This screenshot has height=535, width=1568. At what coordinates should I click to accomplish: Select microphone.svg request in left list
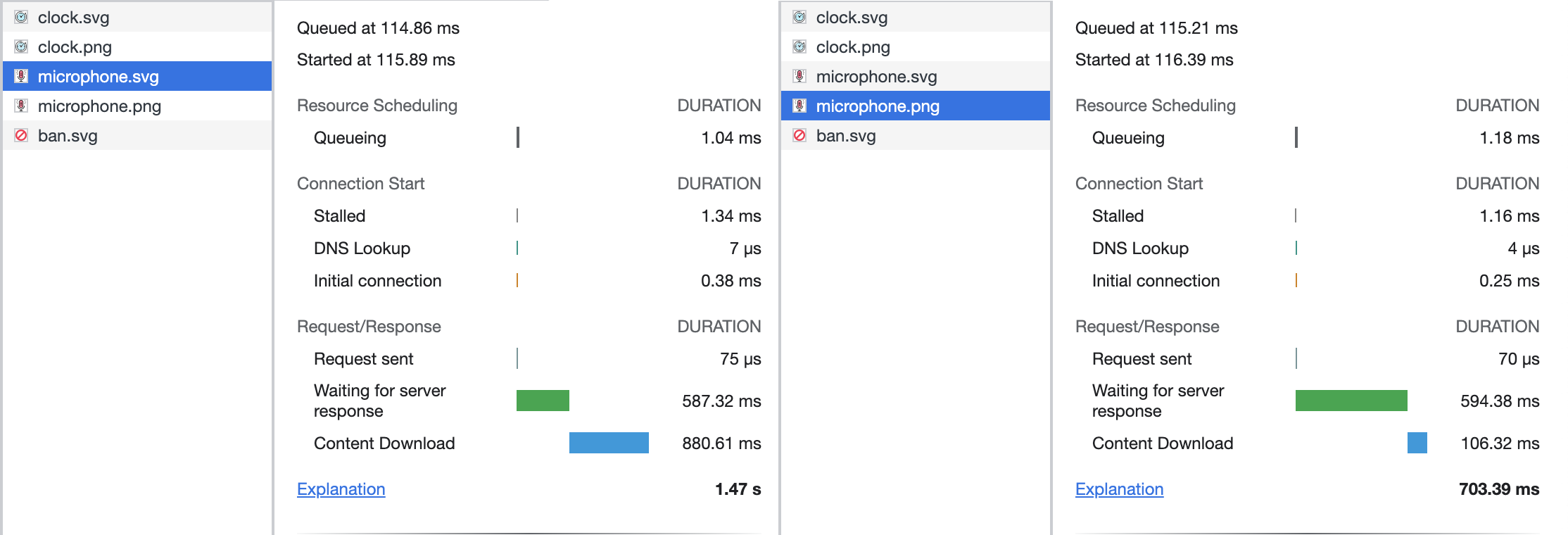pyautogui.click(x=137, y=76)
